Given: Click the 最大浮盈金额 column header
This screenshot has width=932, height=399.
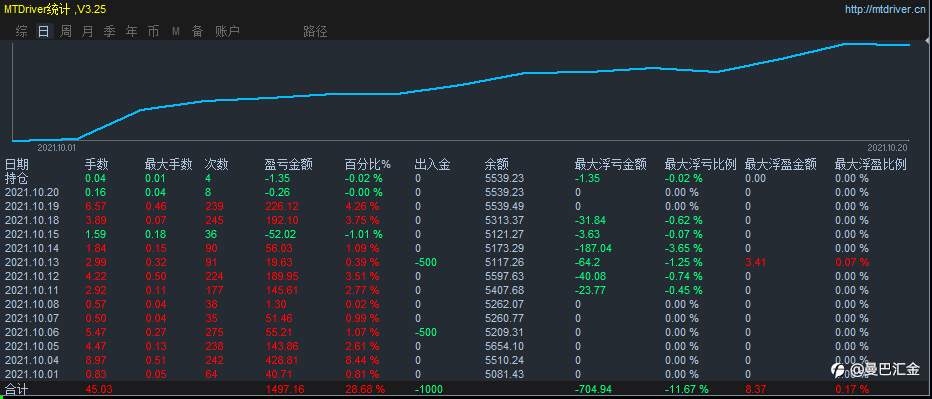Looking at the screenshot, I should point(780,165).
